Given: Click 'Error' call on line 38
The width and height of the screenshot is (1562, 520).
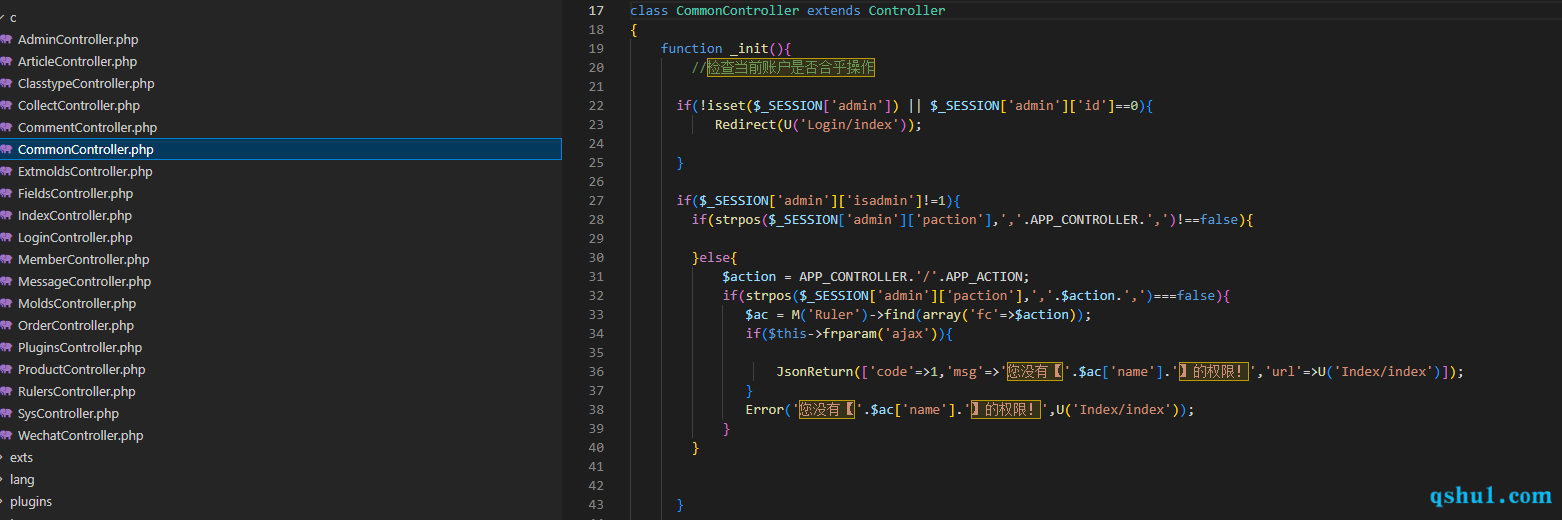Looking at the screenshot, I should click(x=764, y=410).
